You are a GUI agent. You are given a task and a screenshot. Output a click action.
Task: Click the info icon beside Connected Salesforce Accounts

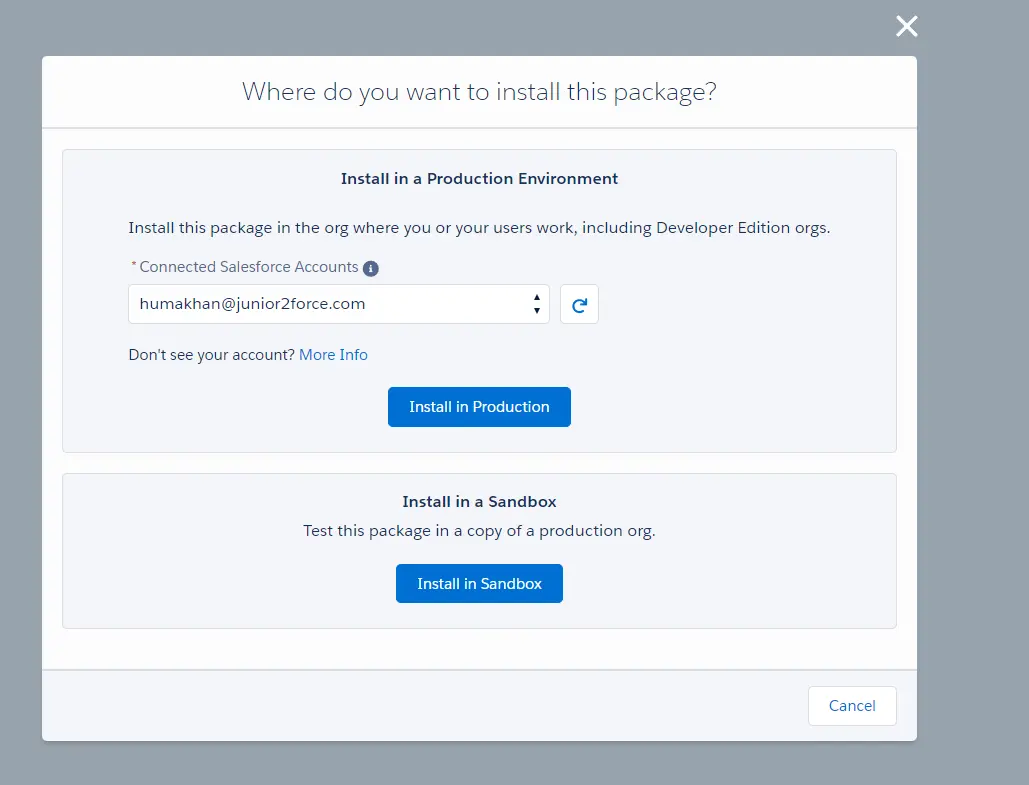[371, 268]
